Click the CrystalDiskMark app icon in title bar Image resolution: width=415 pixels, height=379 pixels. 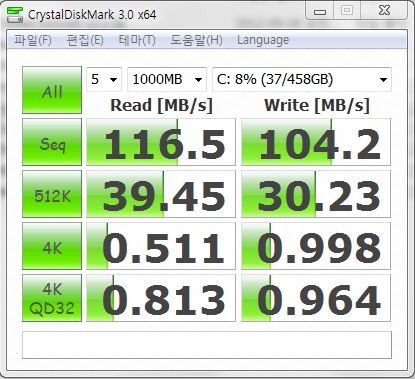(x=15, y=15)
